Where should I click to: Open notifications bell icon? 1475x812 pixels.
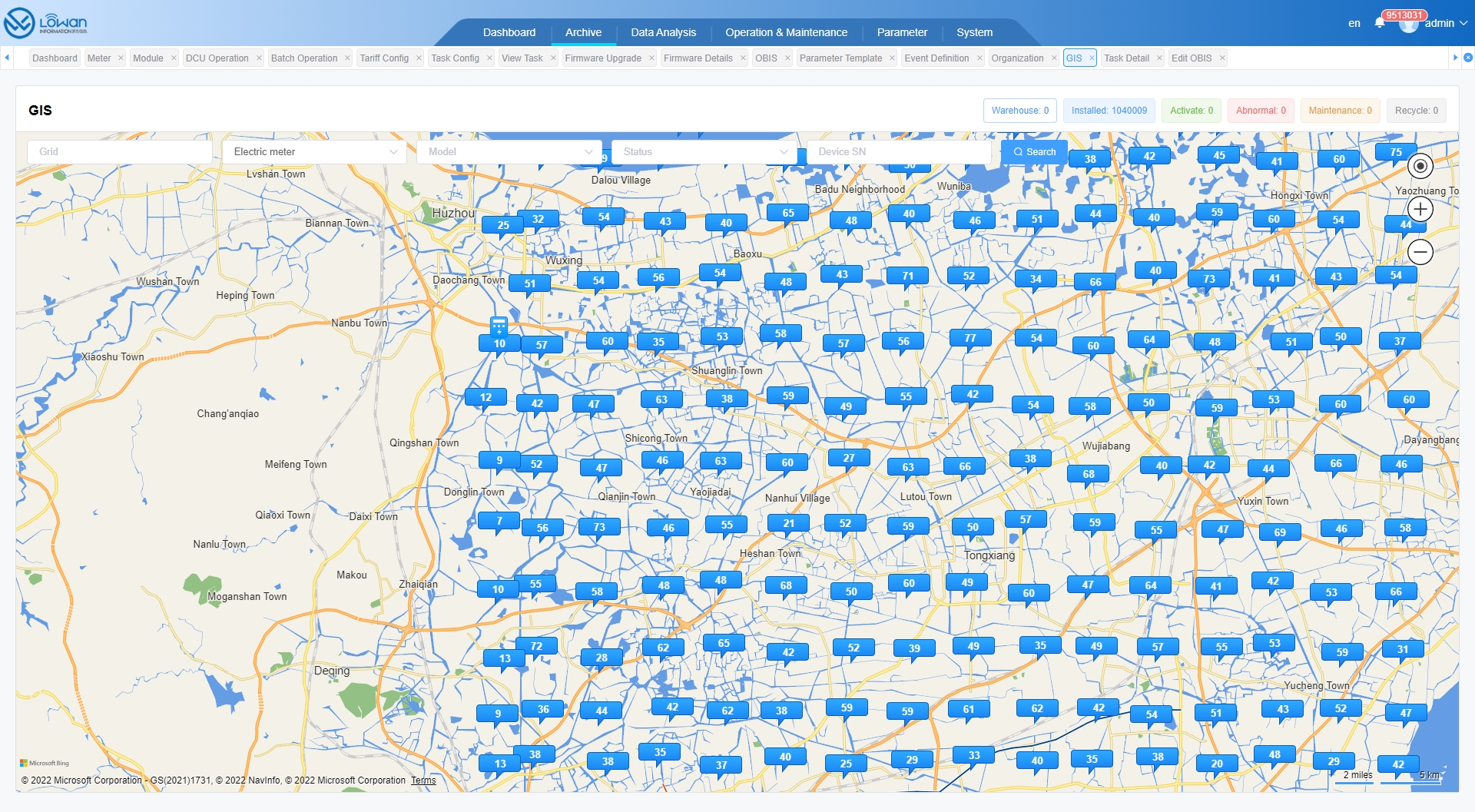tap(1380, 23)
